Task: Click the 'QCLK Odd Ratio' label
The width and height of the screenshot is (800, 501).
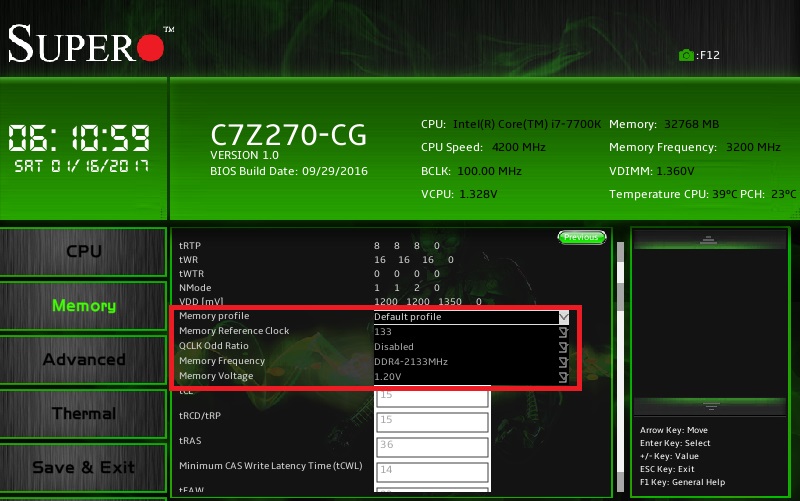Action: point(214,345)
